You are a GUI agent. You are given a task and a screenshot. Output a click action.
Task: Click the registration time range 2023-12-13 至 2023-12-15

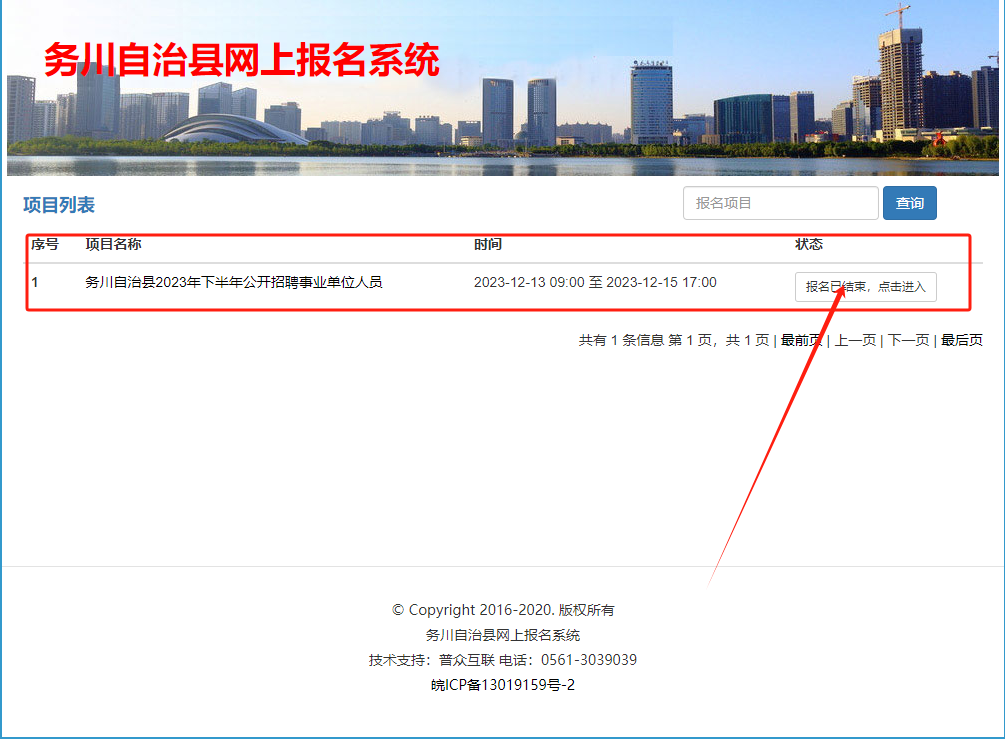(x=595, y=282)
